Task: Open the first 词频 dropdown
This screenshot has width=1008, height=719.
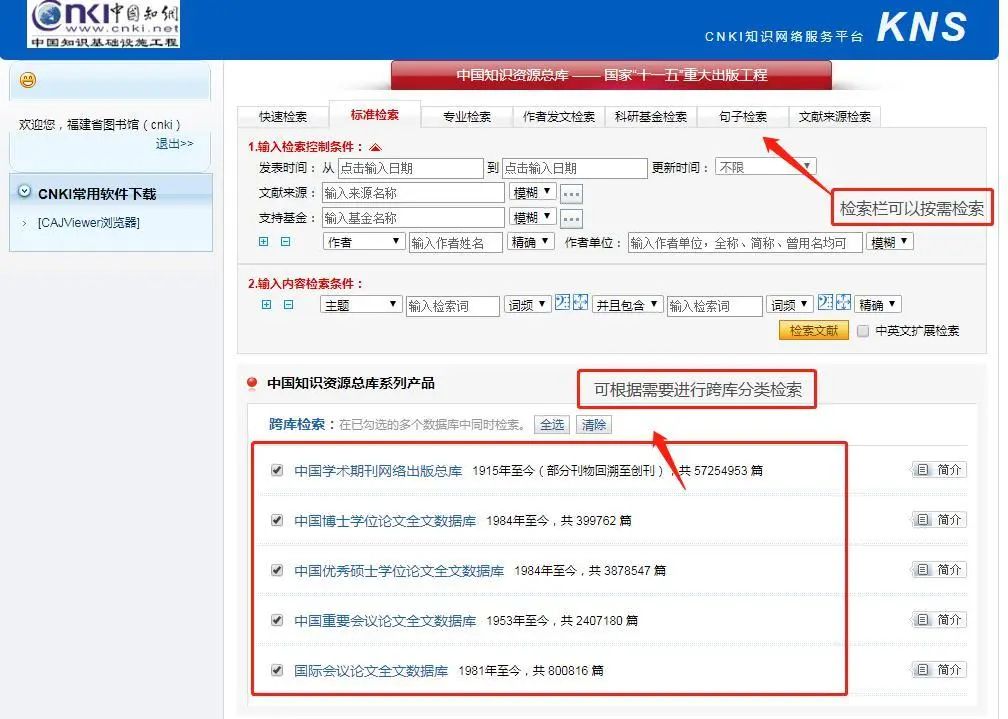Action: pos(527,304)
